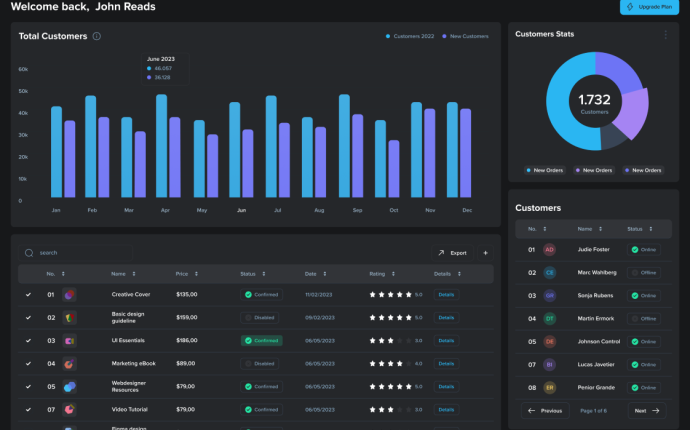Sort the products table by No. column
690x430 pixels.
(x=63, y=274)
